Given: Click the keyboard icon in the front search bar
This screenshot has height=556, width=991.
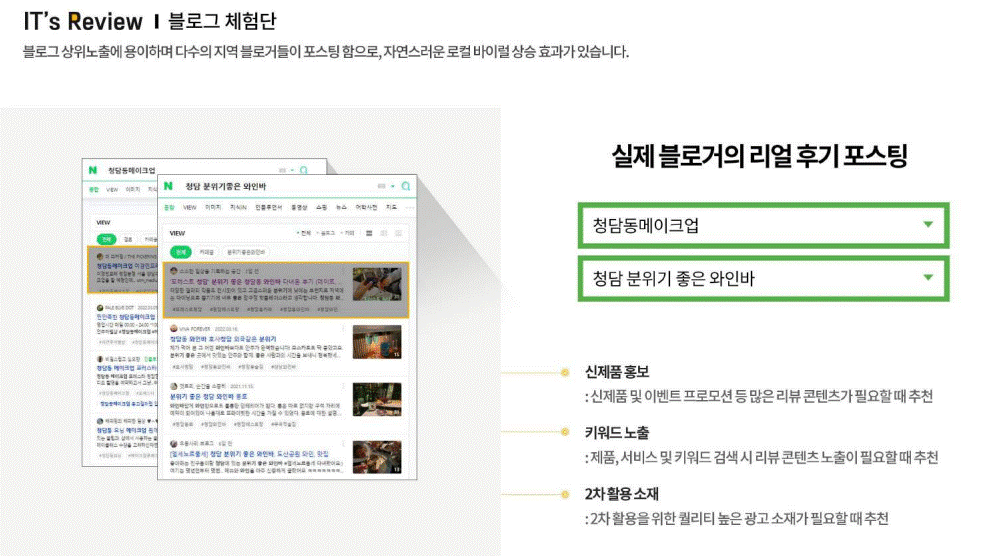Looking at the screenshot, I should (382, 187).
